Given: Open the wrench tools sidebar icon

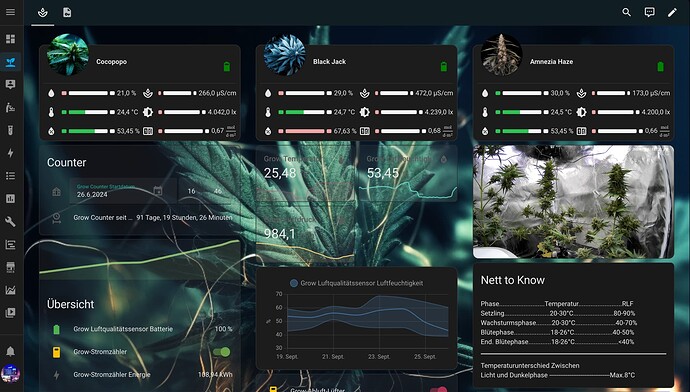Looking at the screenshot, I should pos(10,221).
